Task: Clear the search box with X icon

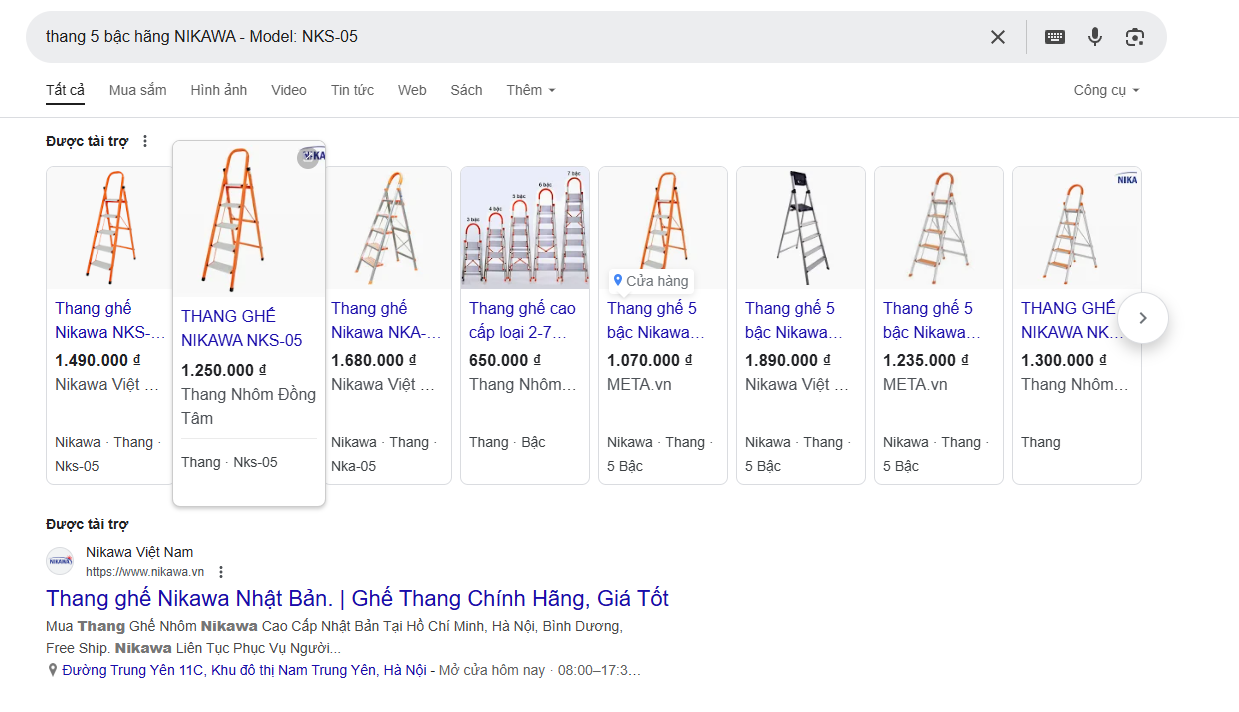Action: point(997,37)
